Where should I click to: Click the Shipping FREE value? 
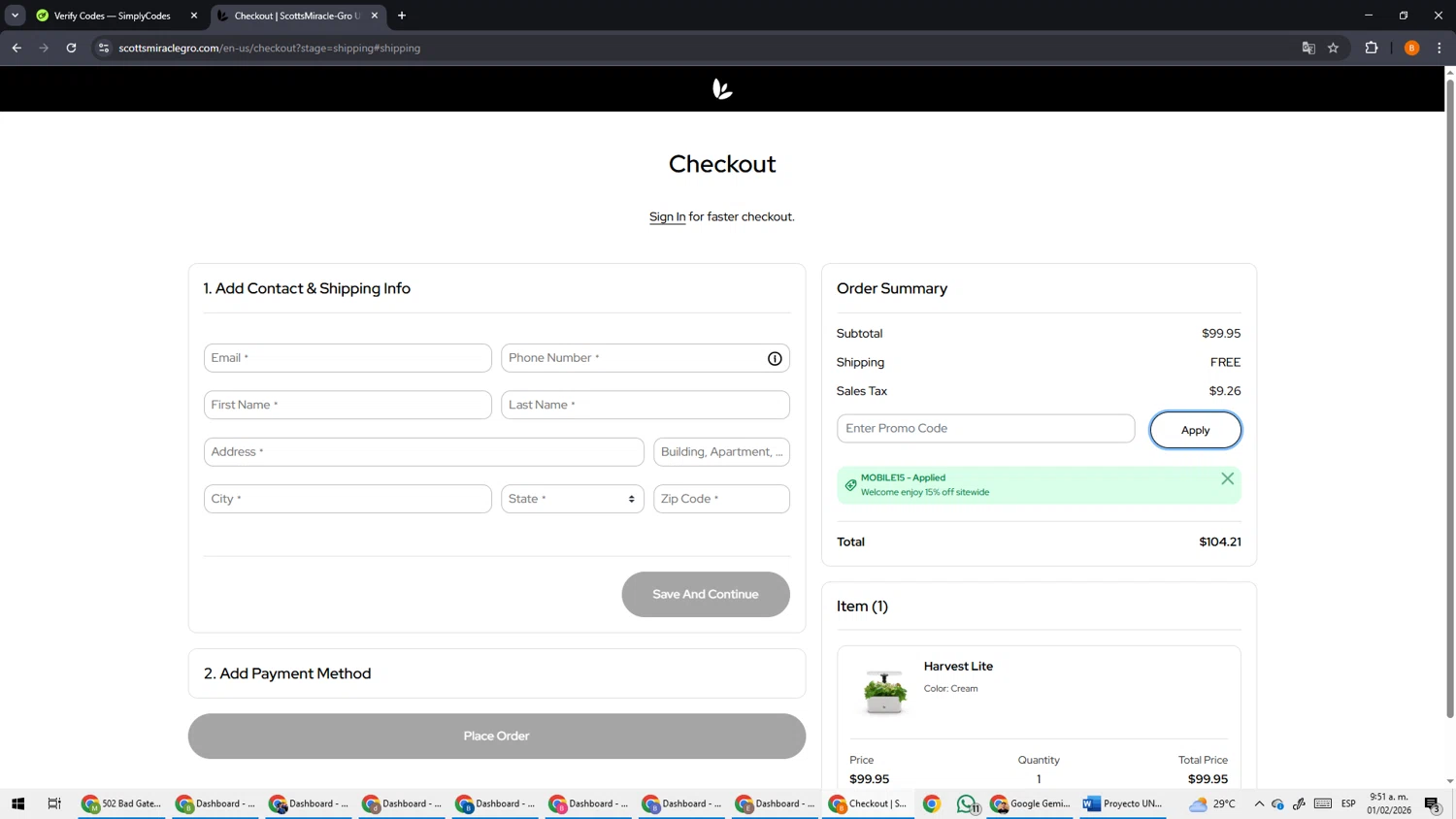1225,362
